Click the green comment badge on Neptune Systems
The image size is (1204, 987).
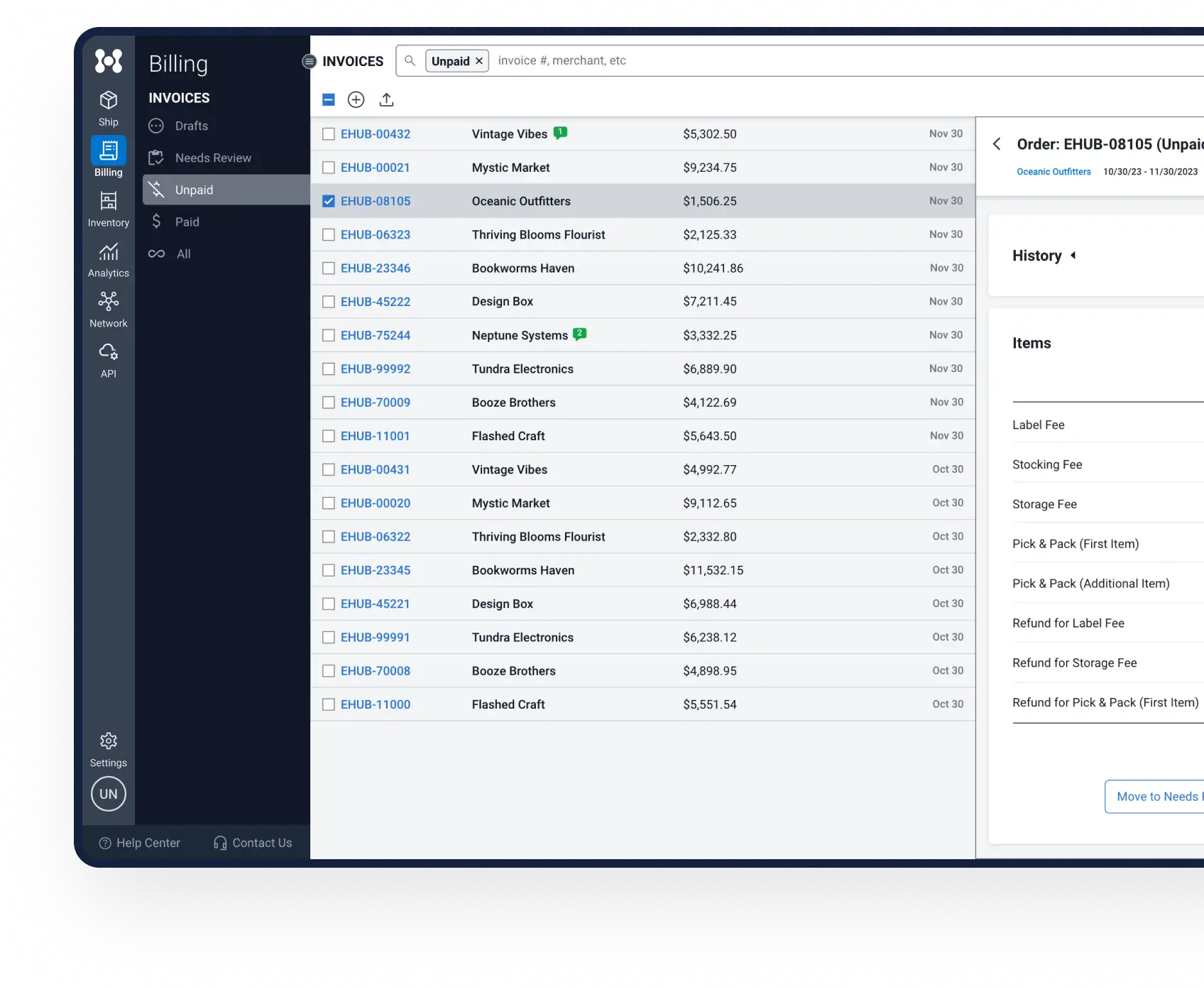coord(579,334)
